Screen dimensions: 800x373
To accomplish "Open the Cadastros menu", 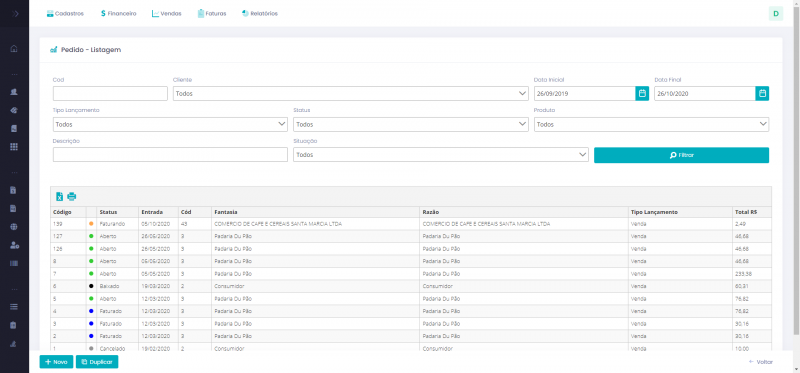I will click(x=65, y=14).
